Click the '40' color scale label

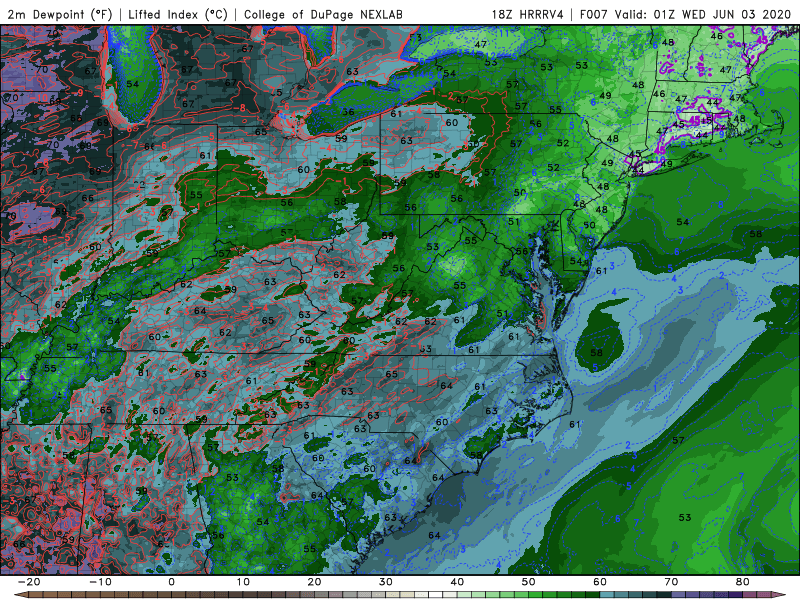(457, 582)
